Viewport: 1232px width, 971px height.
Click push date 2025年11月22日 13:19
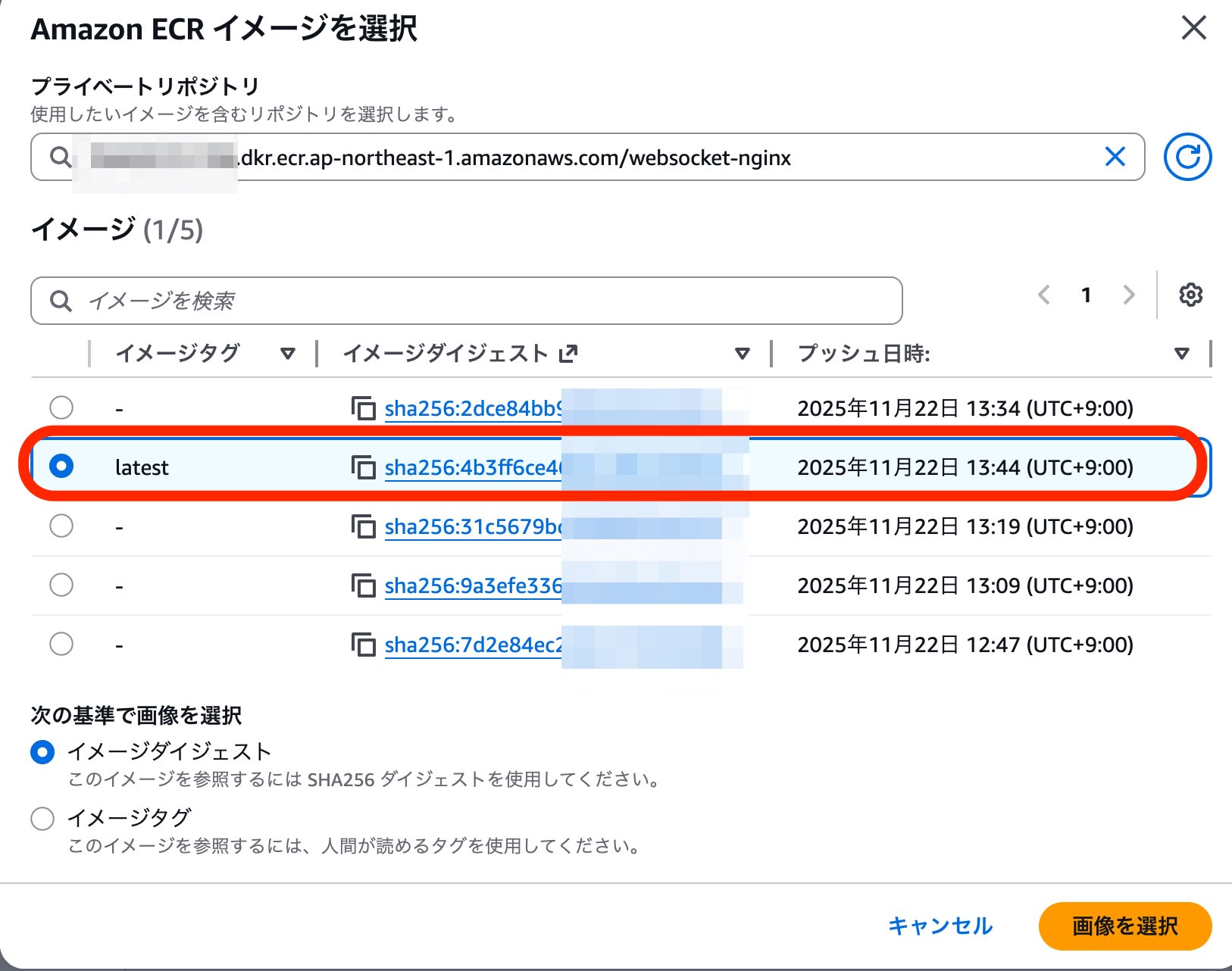pyautogui.click(x=965, y=527)
